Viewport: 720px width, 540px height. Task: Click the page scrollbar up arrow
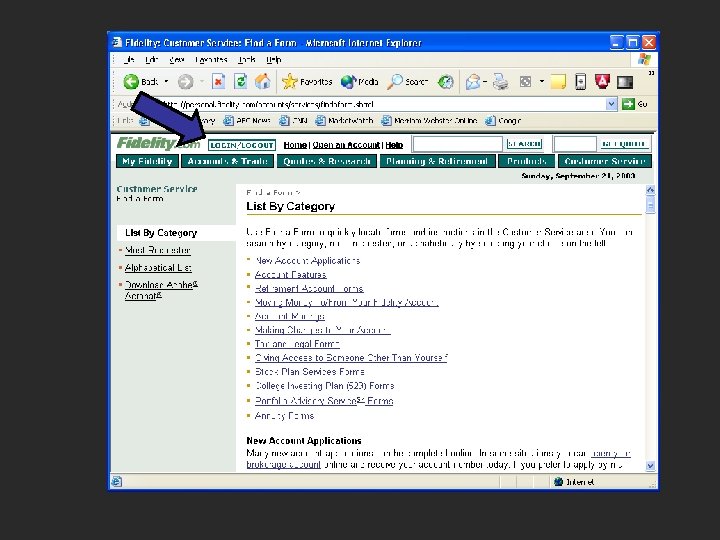pyautogui.click(x=650, y=190)
